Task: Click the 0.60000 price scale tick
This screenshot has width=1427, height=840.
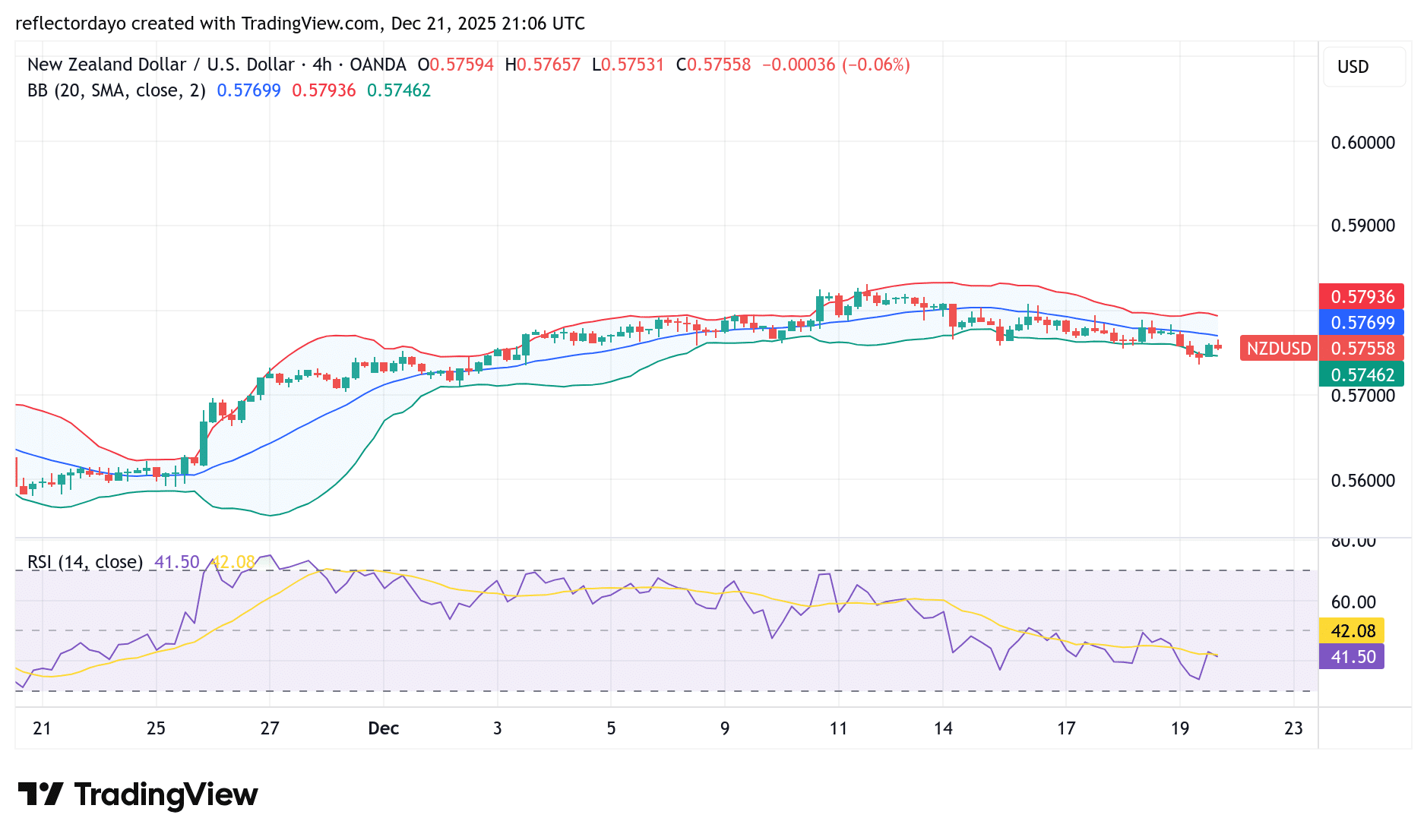Action: coord(1363,143)
